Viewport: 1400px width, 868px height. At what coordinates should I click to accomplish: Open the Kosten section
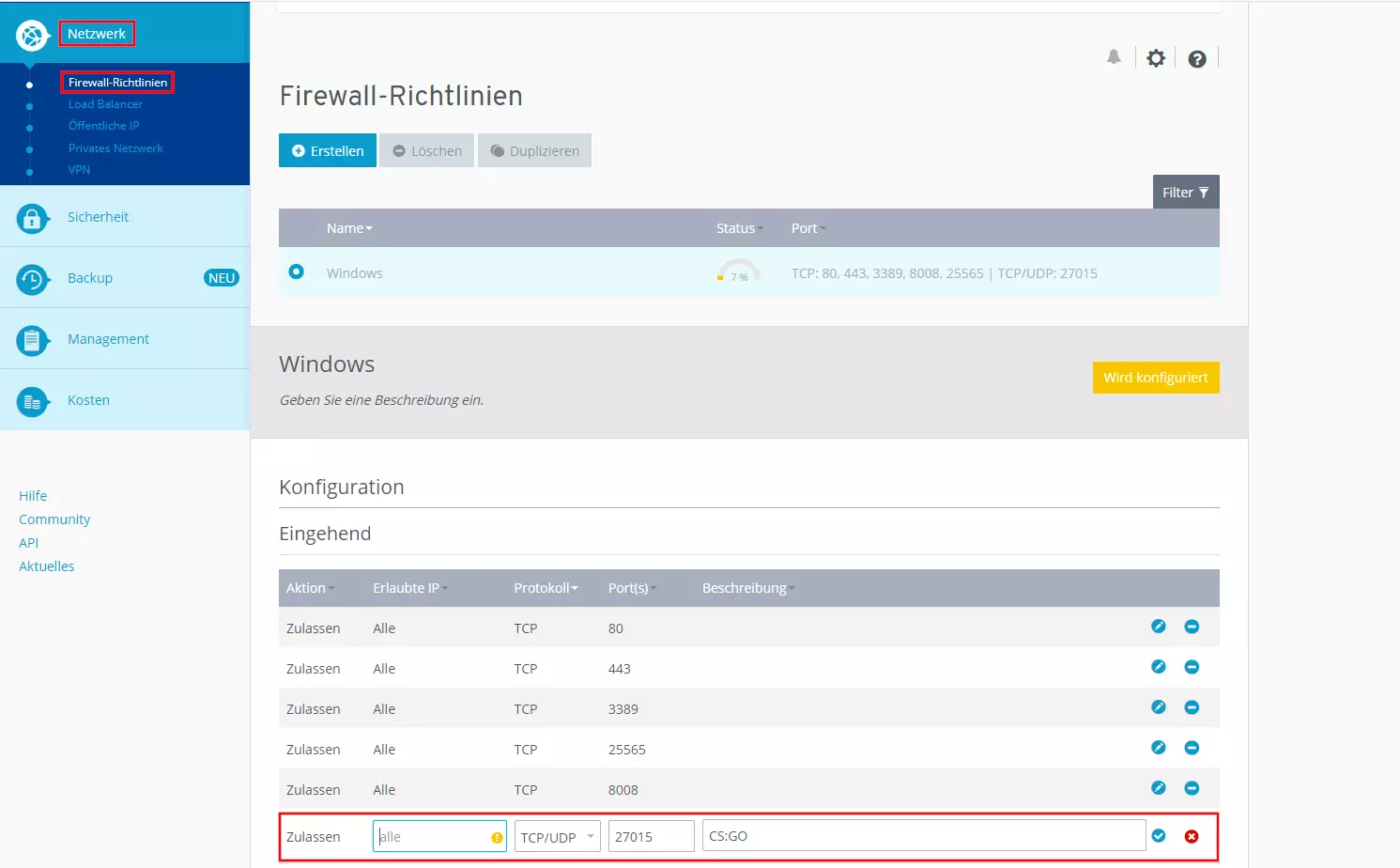click(x=88, y=400)
